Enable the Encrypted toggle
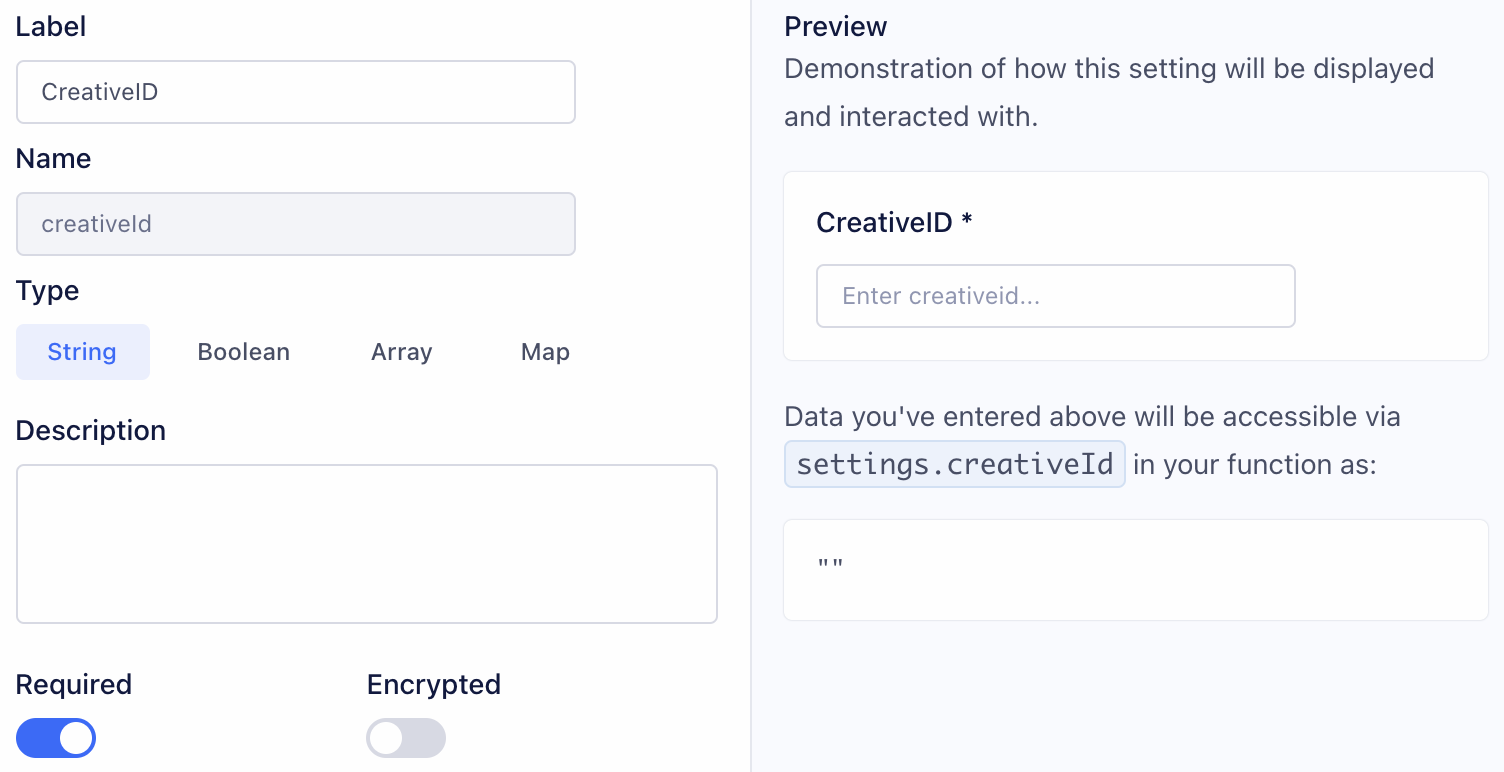This screenshot has height=772, width=1504. tap(406, 739)
